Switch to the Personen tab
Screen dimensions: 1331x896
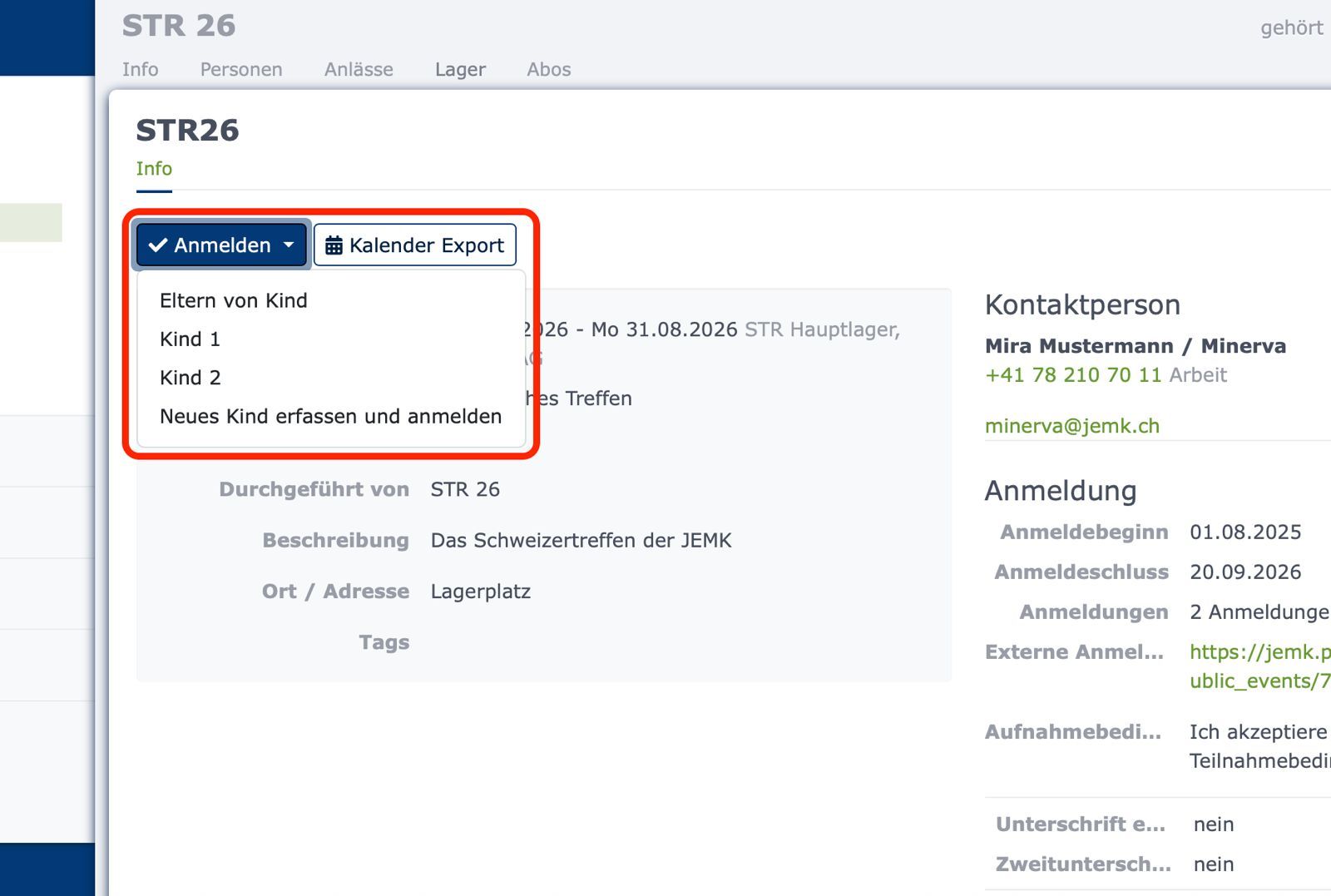[x=240, y=70]
